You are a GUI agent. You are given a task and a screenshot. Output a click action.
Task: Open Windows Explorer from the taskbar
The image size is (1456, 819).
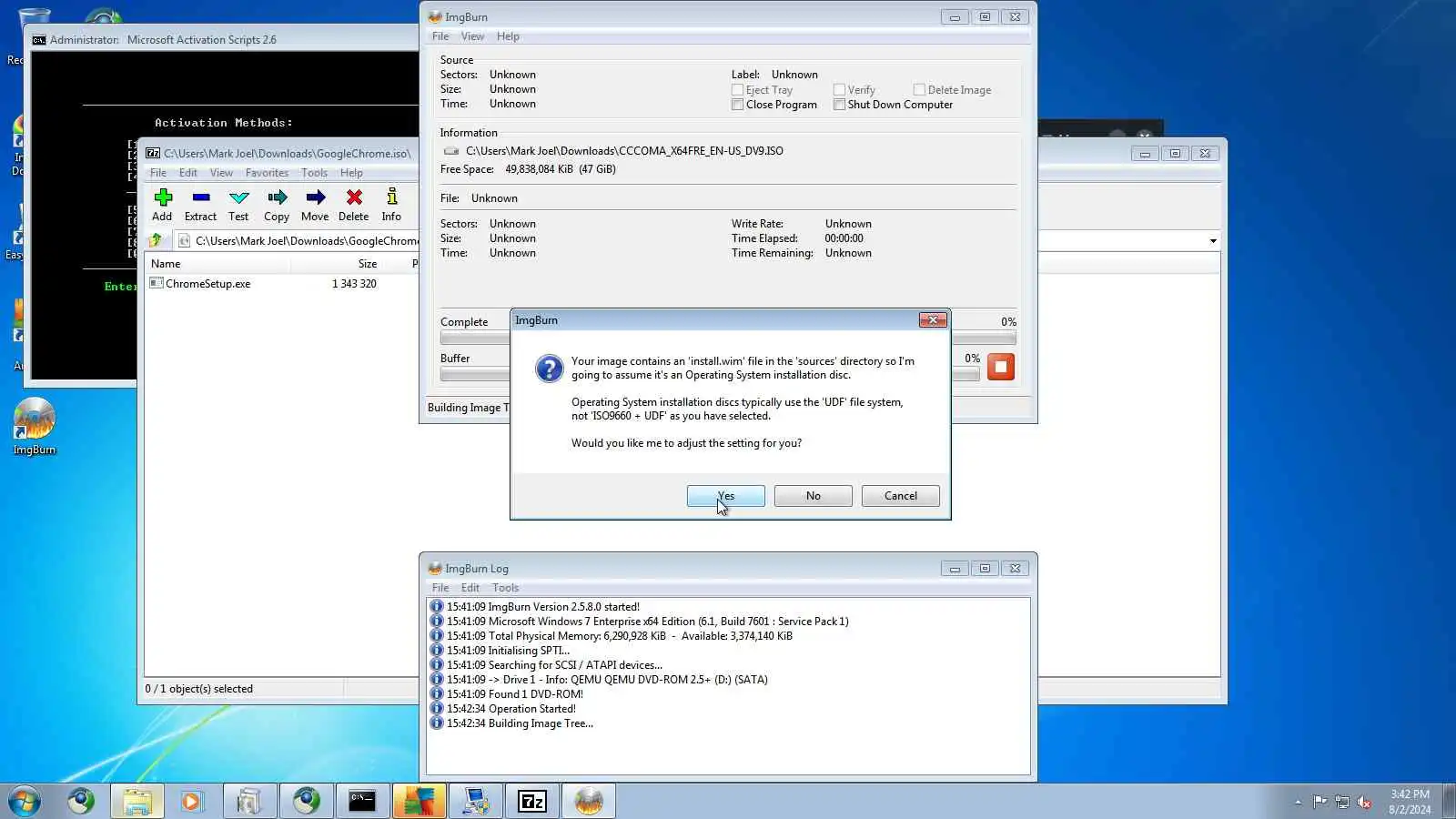[137, 802]
